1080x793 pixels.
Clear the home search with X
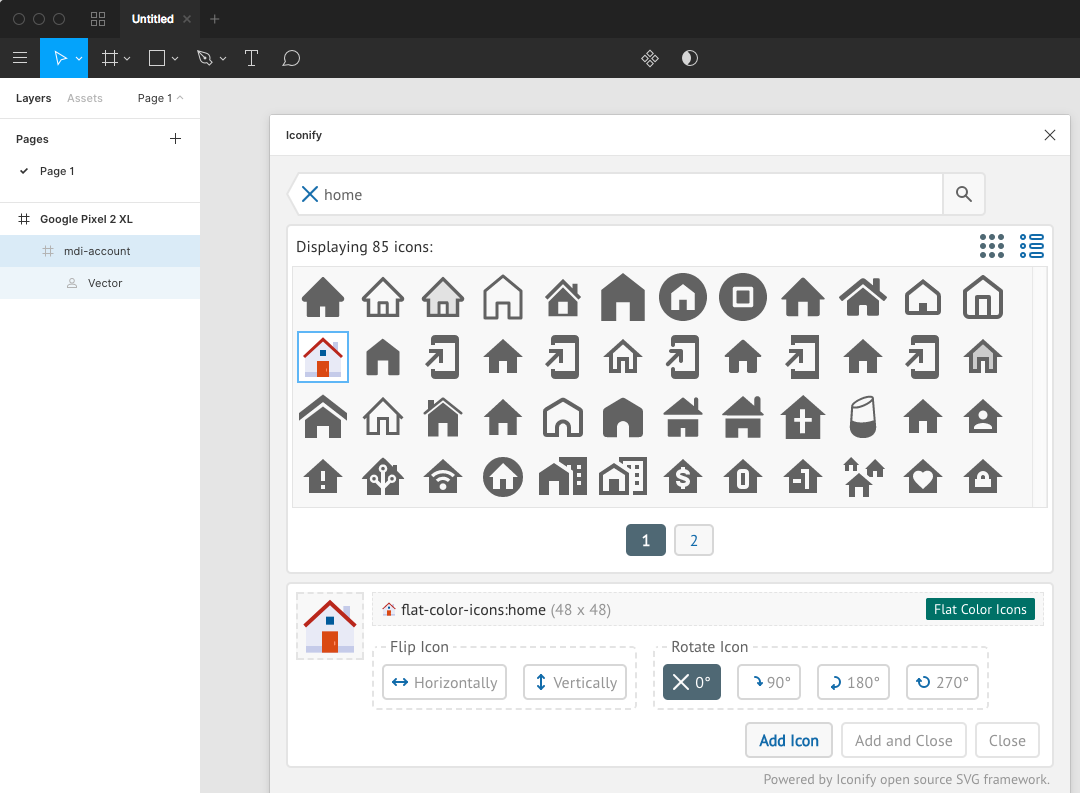(310, 194)
